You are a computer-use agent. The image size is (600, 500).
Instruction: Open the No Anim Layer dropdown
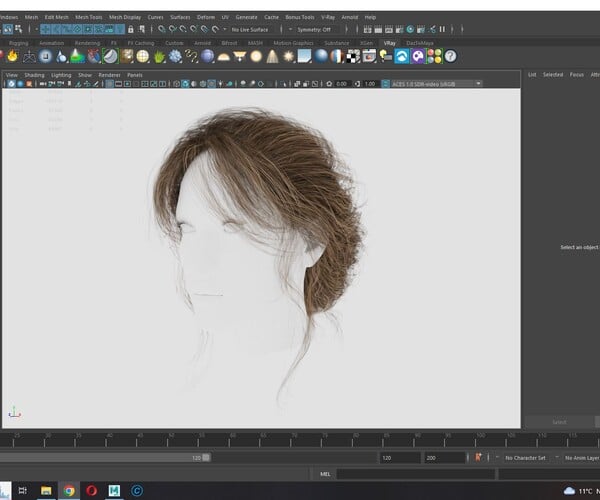[x=582, y=458]
